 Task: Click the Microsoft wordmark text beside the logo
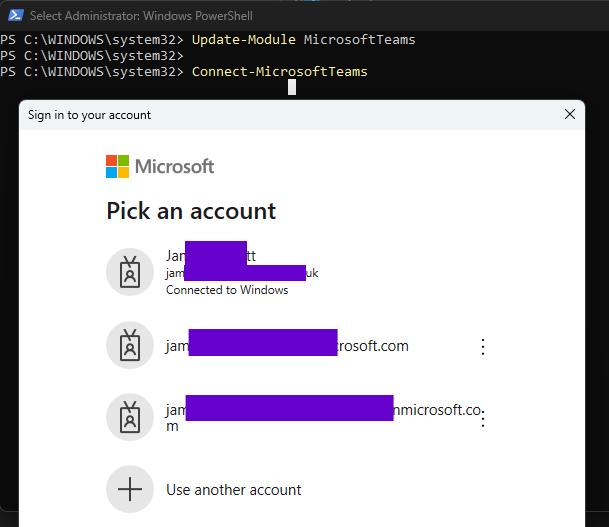174,166
